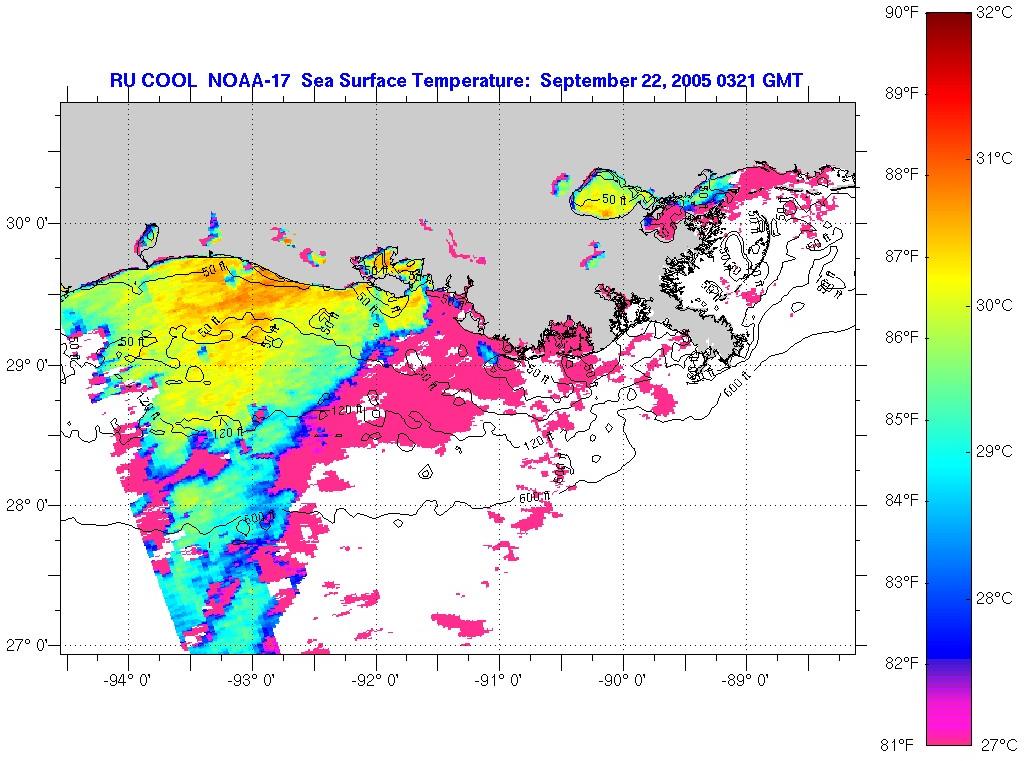Choose the 31°C scale label
This screenshot has height=761, width=1024.
pyautogui.click(x=995, y=158)
